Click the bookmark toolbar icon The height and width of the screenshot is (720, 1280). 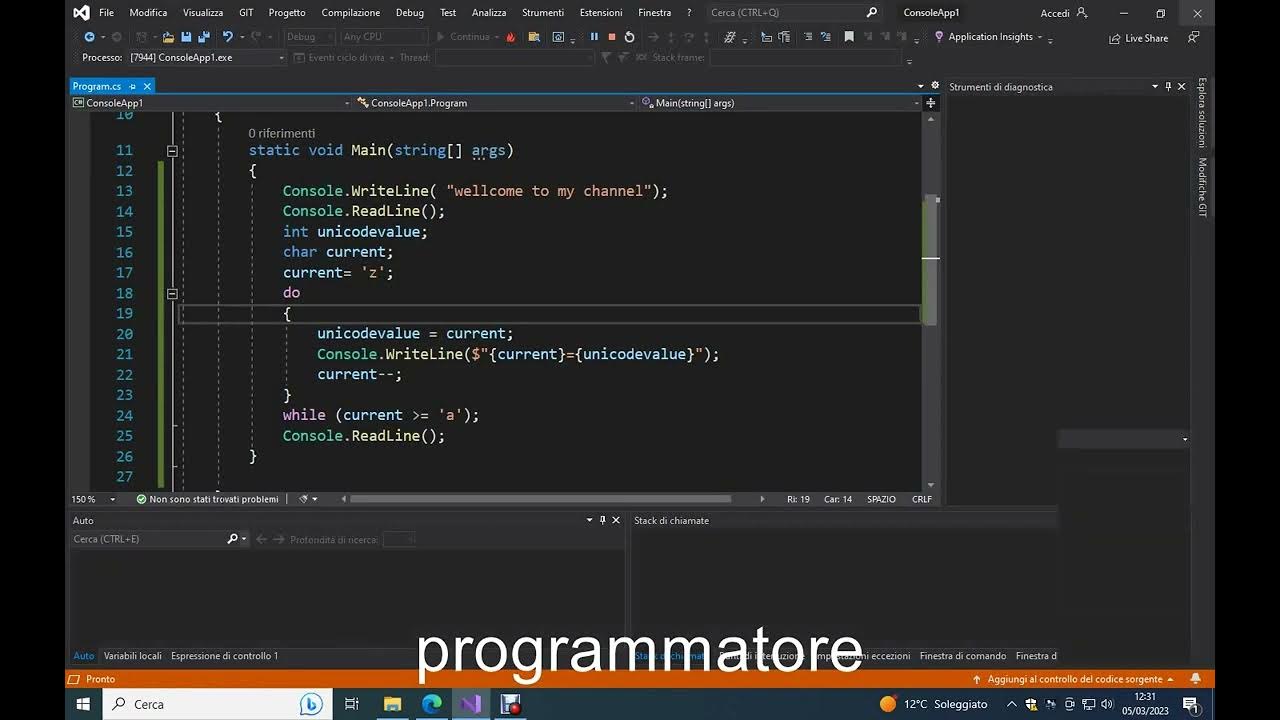tap(849, 37)
